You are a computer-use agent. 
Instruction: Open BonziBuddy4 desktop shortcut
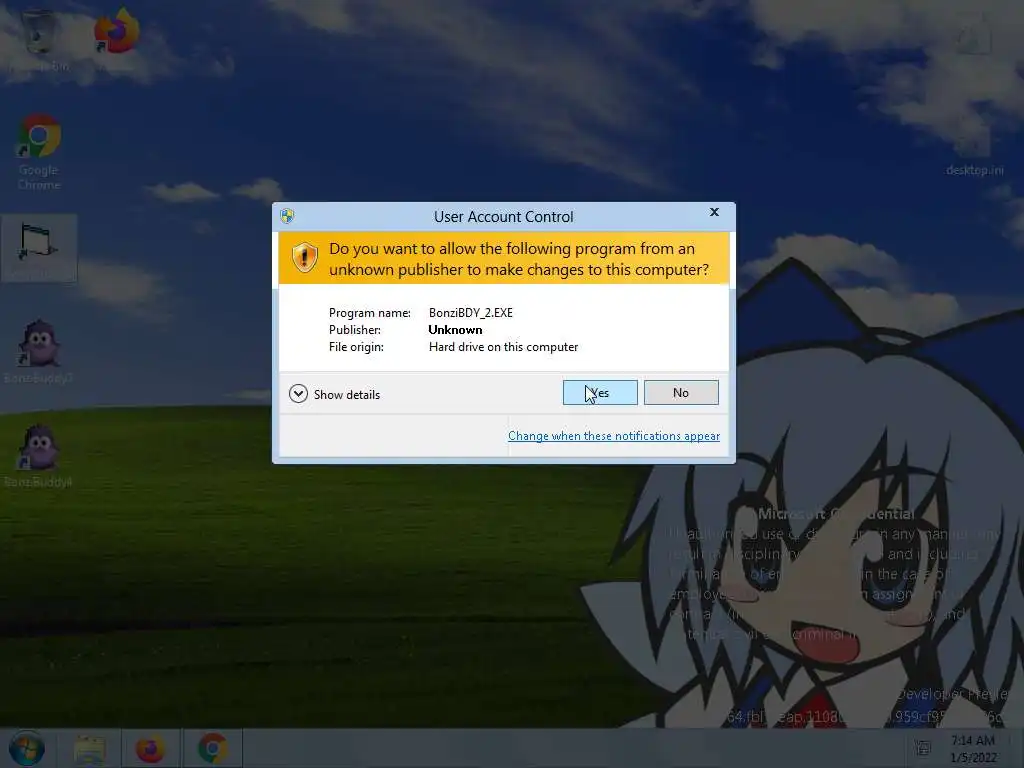[x=39, y=456]
